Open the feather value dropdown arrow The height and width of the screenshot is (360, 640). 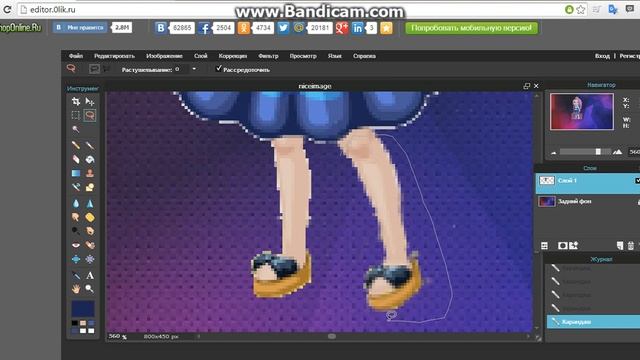coord(194,69)
